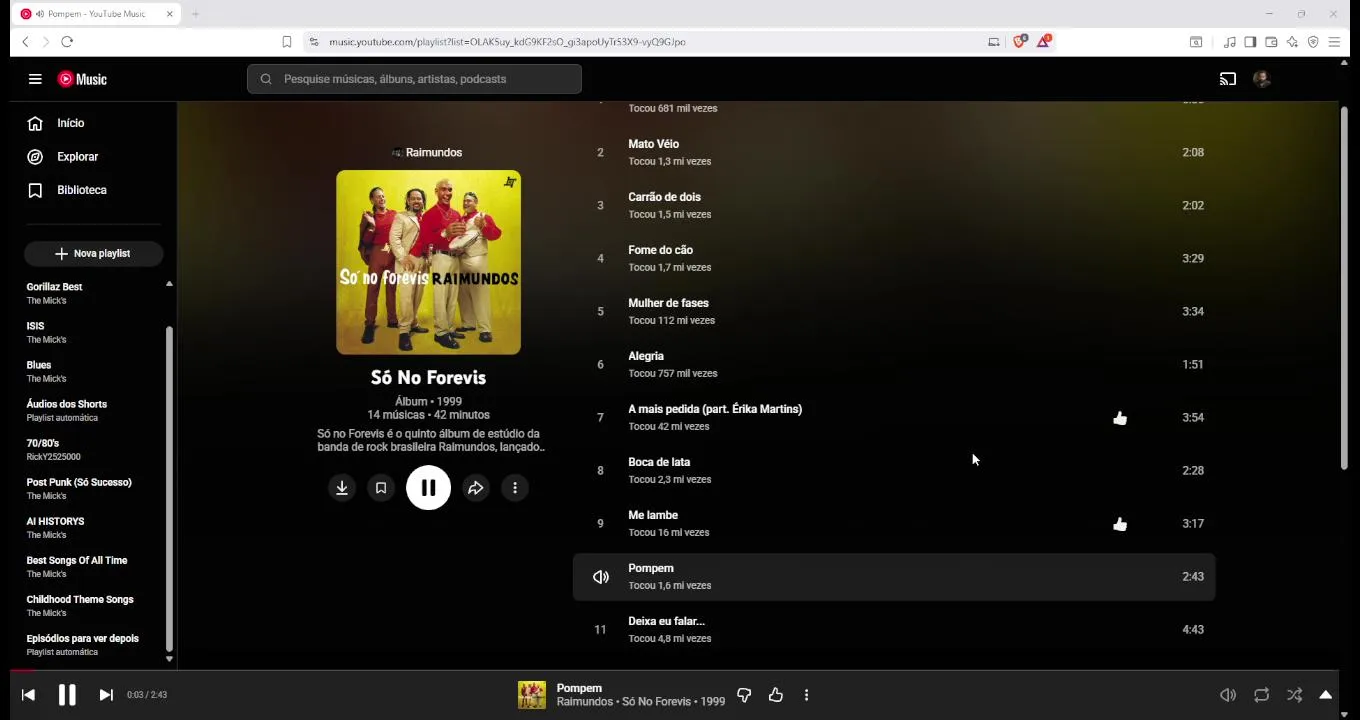1360x720 pixels.
Task: Share the album
Action: tap(476, 488)
